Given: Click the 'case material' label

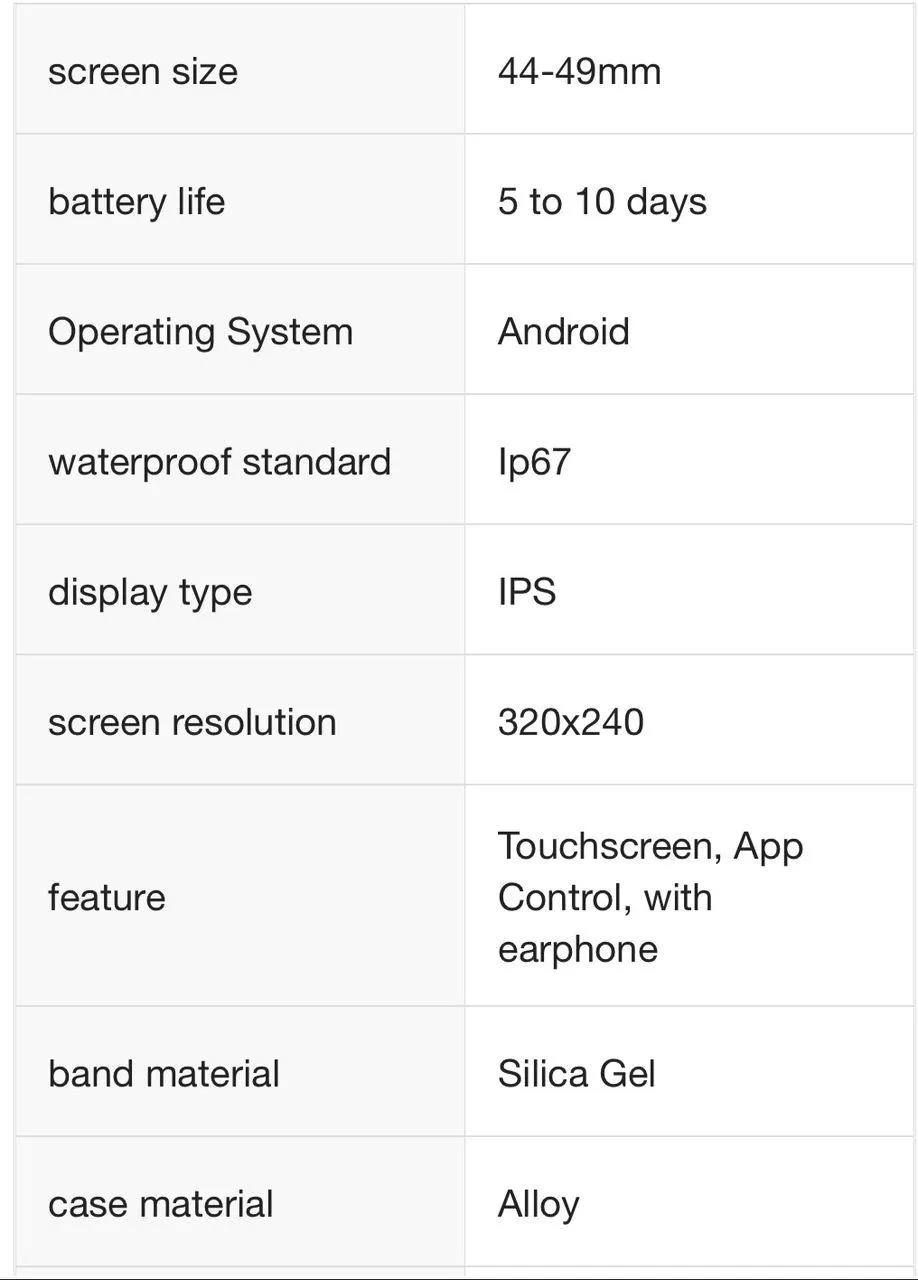Looking at the screenshot, I should 160,1204.
